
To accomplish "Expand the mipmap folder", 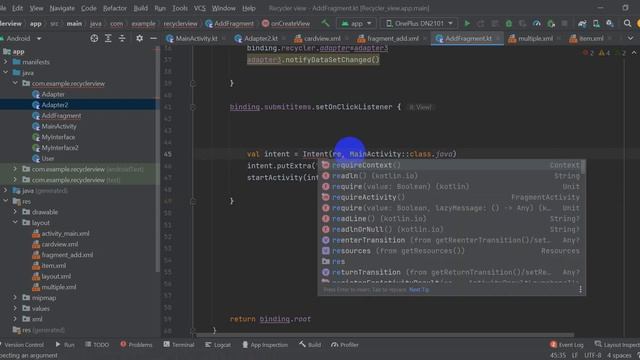I will point(15,298).
